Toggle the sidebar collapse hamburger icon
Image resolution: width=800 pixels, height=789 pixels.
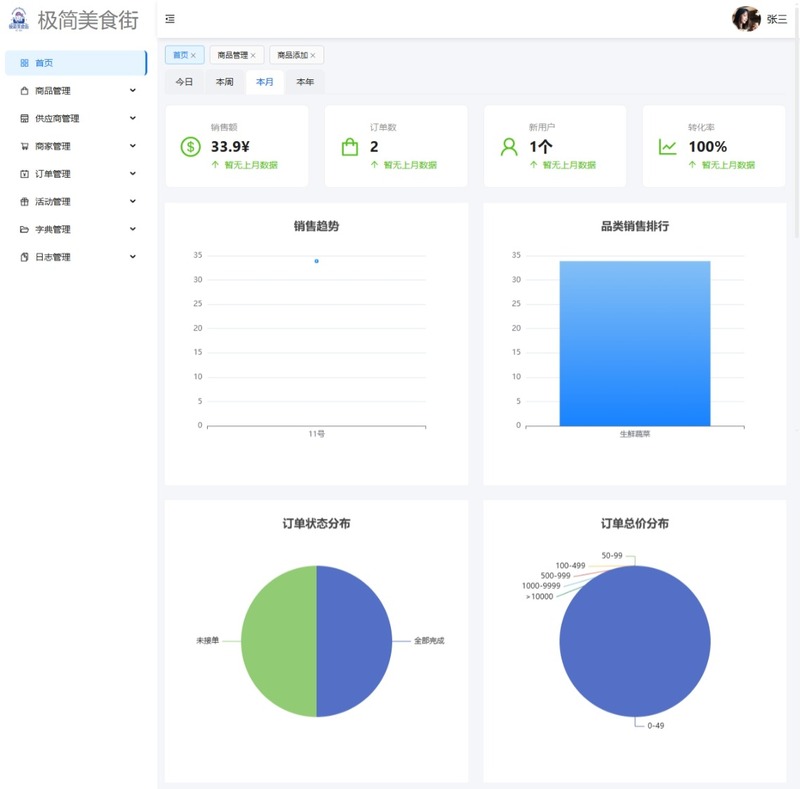[x=170, y=19]
